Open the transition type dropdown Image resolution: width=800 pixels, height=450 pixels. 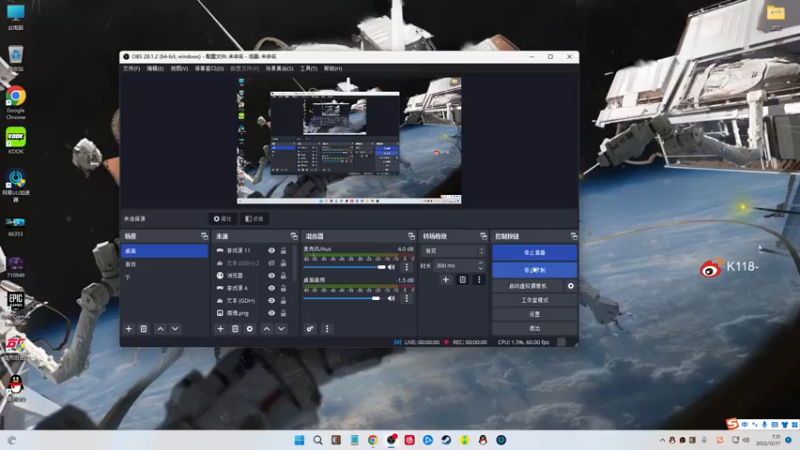[453, 251]
